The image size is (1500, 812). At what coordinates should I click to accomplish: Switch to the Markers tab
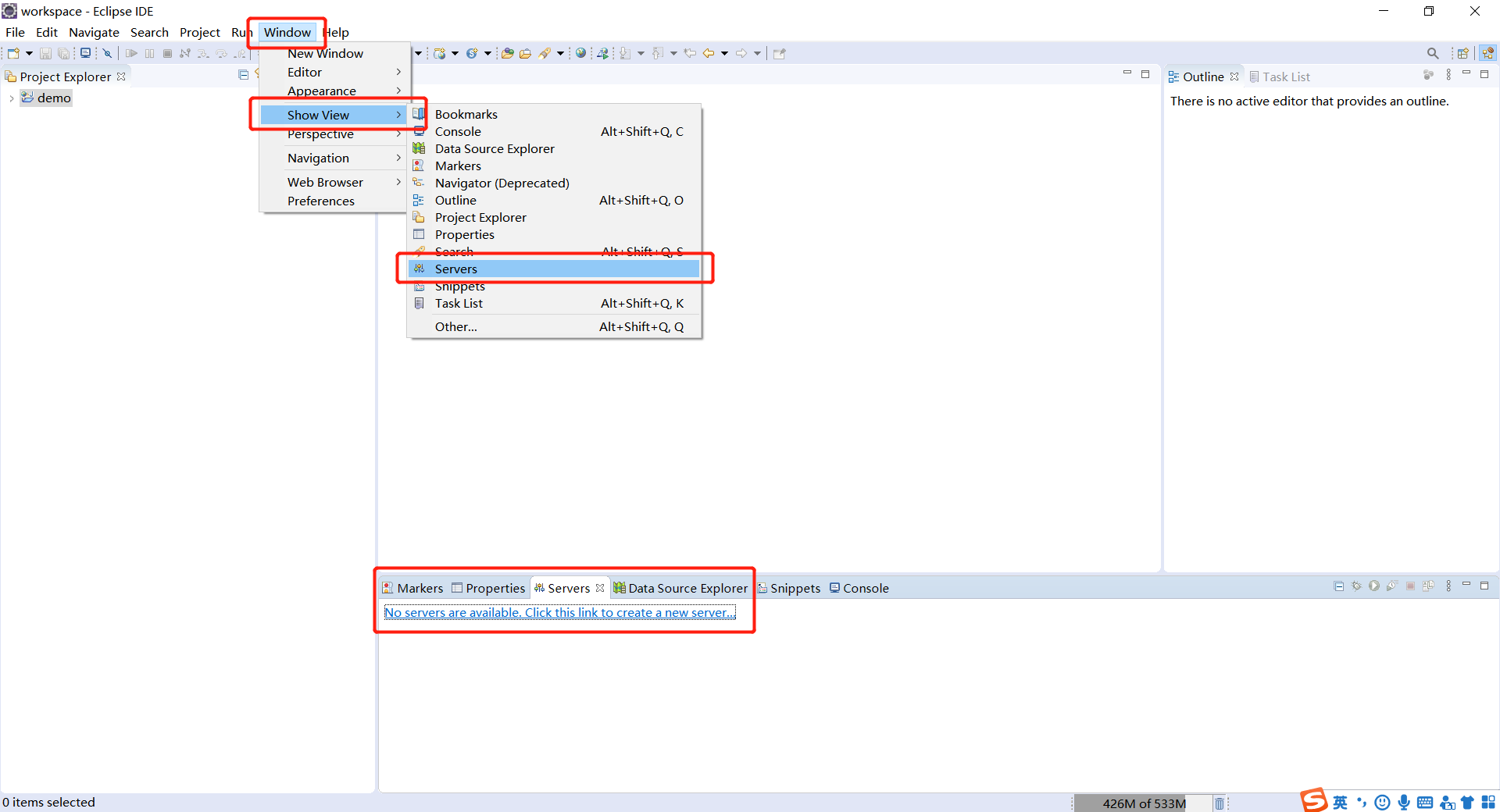pyautogui.click(x=412, y=588)
